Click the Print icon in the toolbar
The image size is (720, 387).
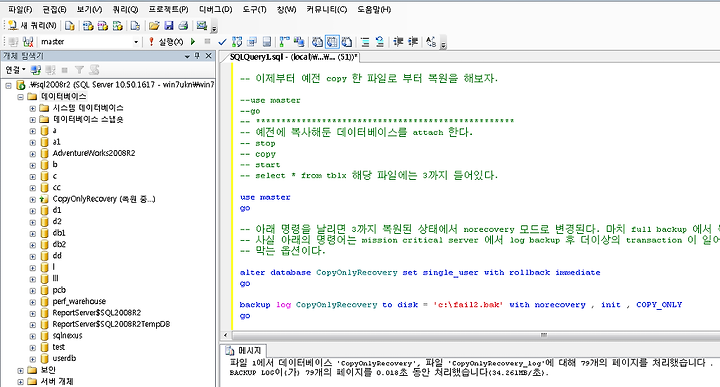pos(183,26)
